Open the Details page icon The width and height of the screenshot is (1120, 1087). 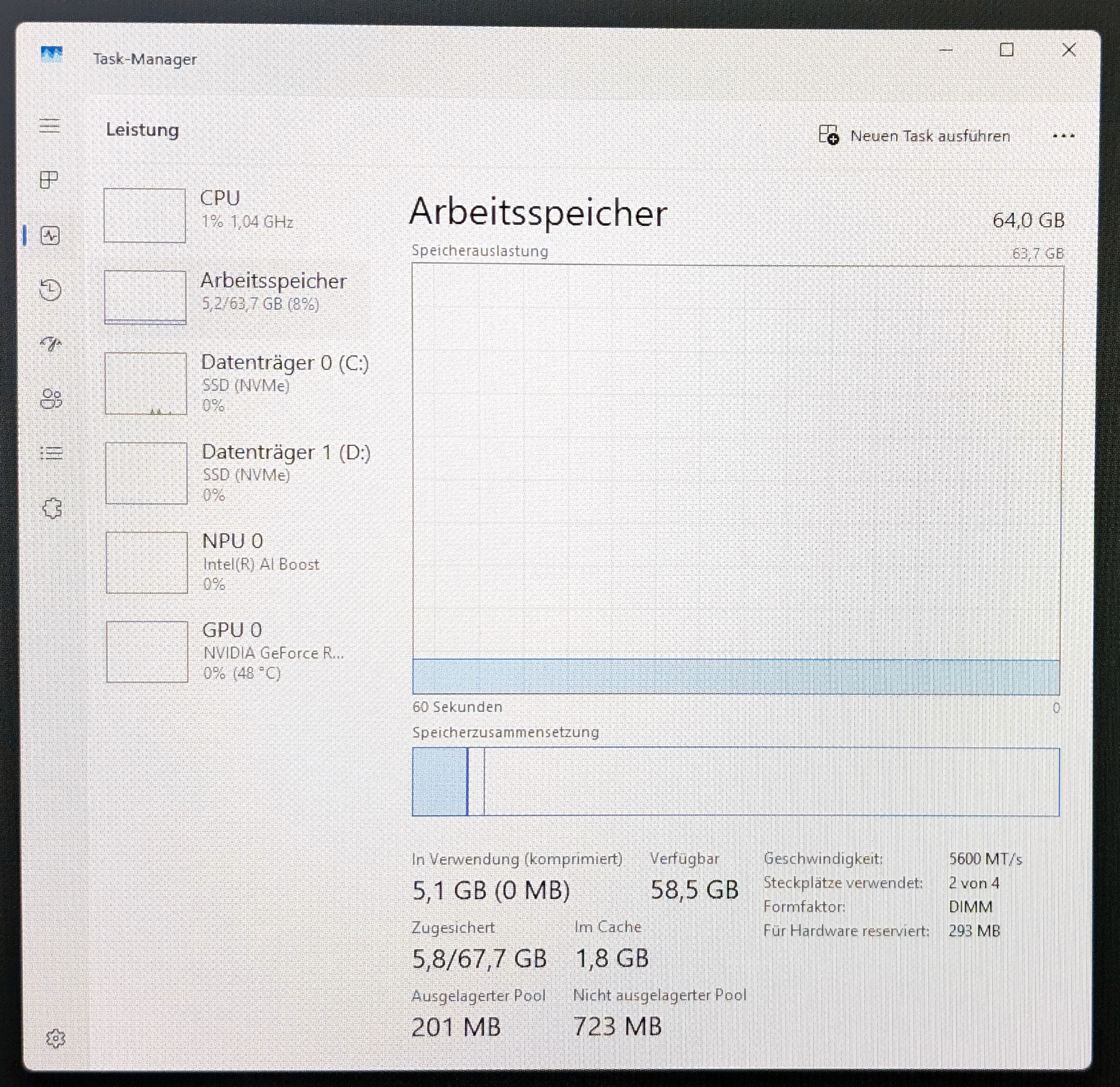click(x=51, y=454)
